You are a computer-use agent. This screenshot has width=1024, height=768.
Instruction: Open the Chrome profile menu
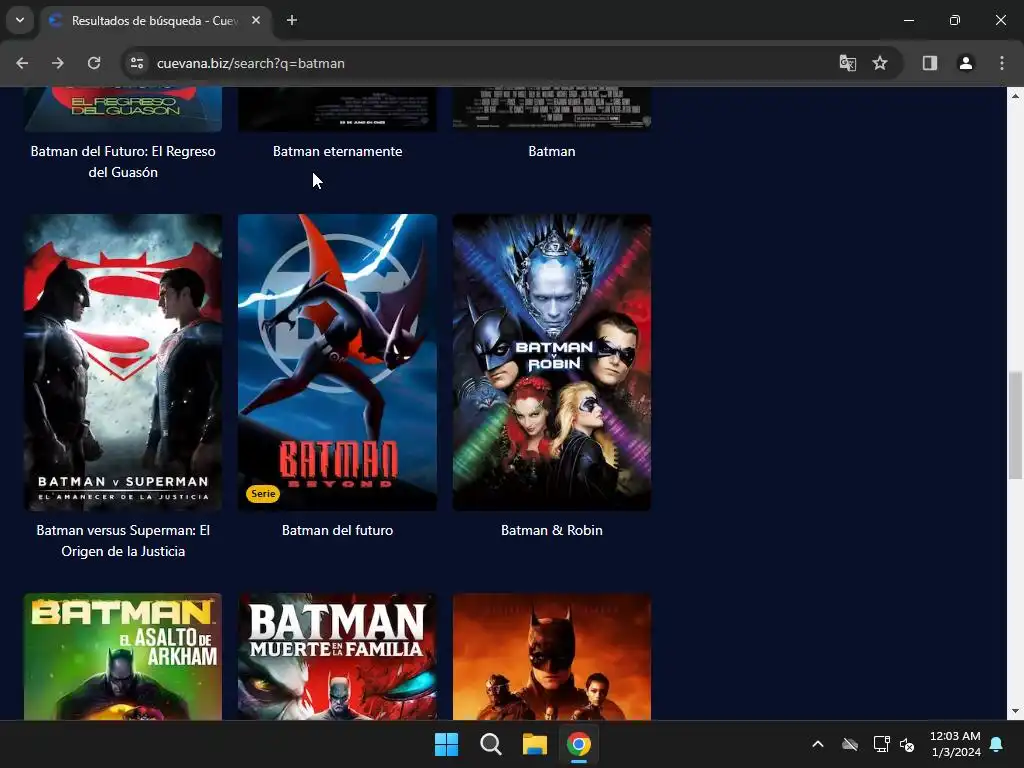pos(966,63)
